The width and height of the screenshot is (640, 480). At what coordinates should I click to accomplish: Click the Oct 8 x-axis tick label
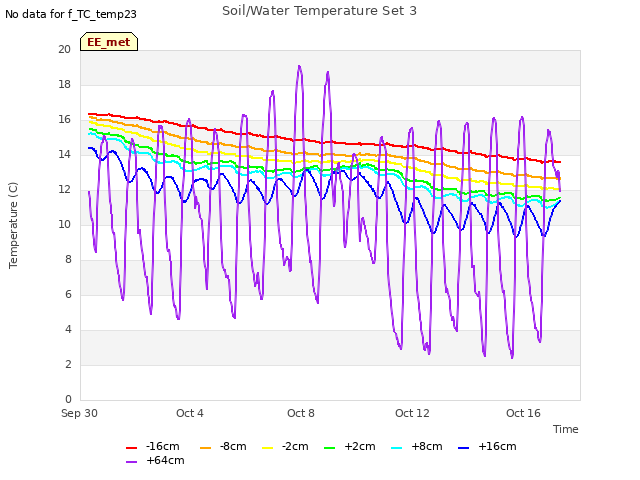(x=301, y=413)
